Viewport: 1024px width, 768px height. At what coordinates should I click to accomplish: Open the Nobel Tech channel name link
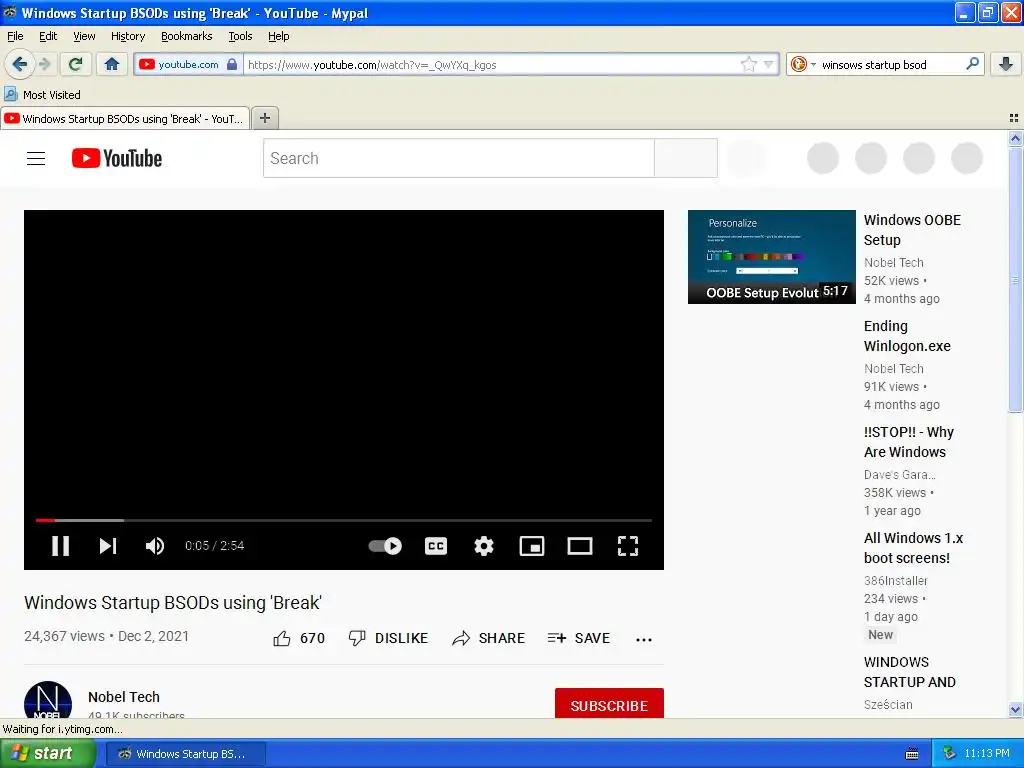pos(123,697)
